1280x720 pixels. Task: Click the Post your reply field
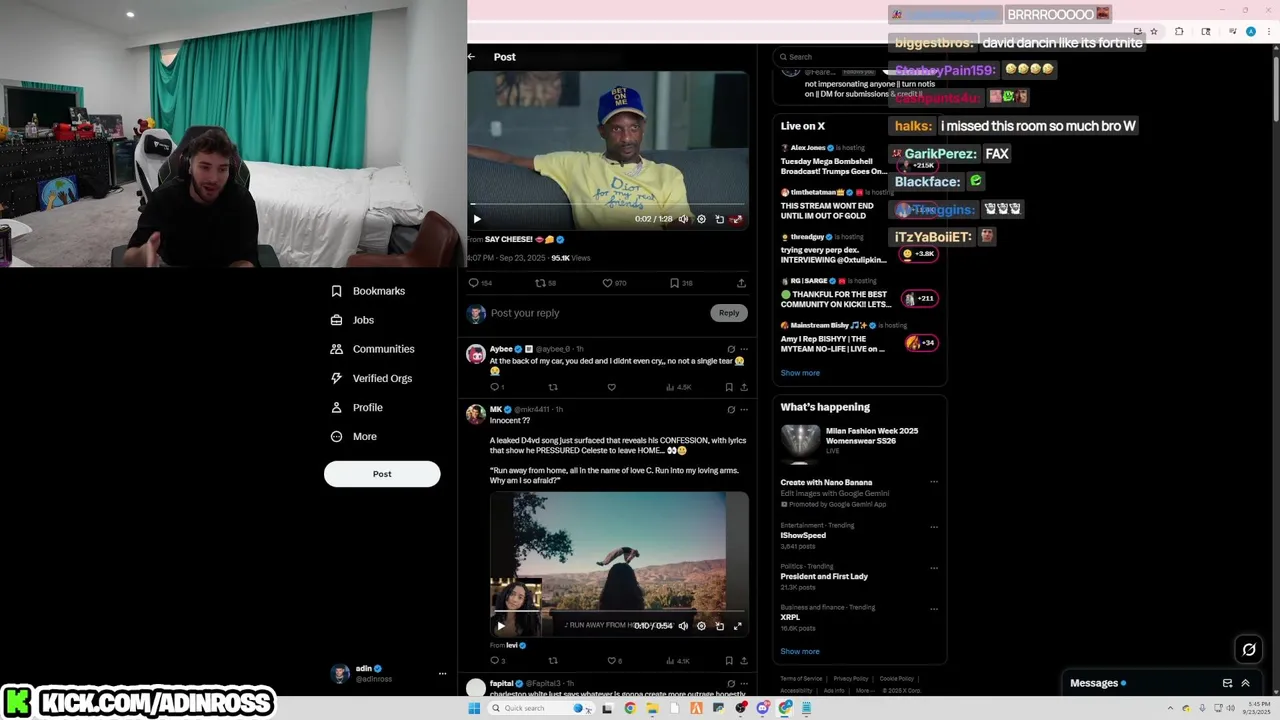[598, 313]
